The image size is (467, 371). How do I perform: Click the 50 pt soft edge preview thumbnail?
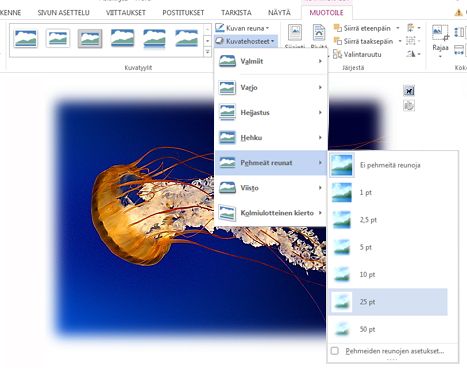(342, 329)
